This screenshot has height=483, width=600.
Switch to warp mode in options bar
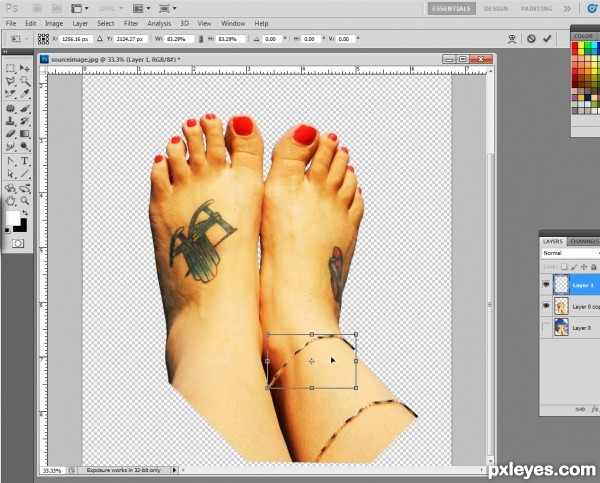(512, 39)
